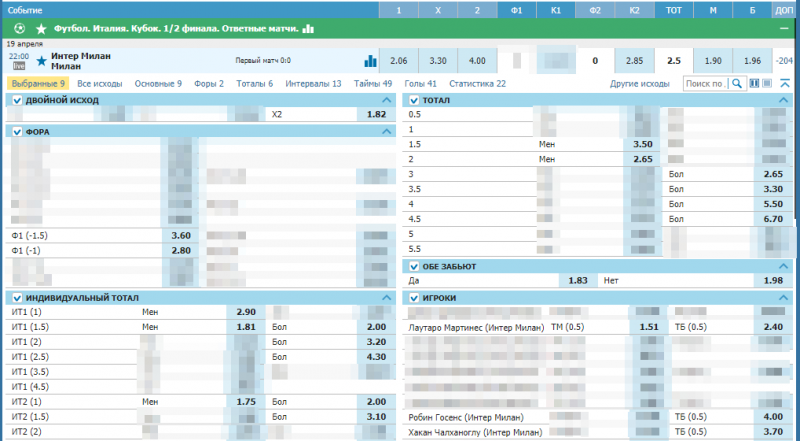Collapse the ИГРОКИ section using its chevron
The height and width of the screenshot is (441, 800).
click(x=783, y=298)
